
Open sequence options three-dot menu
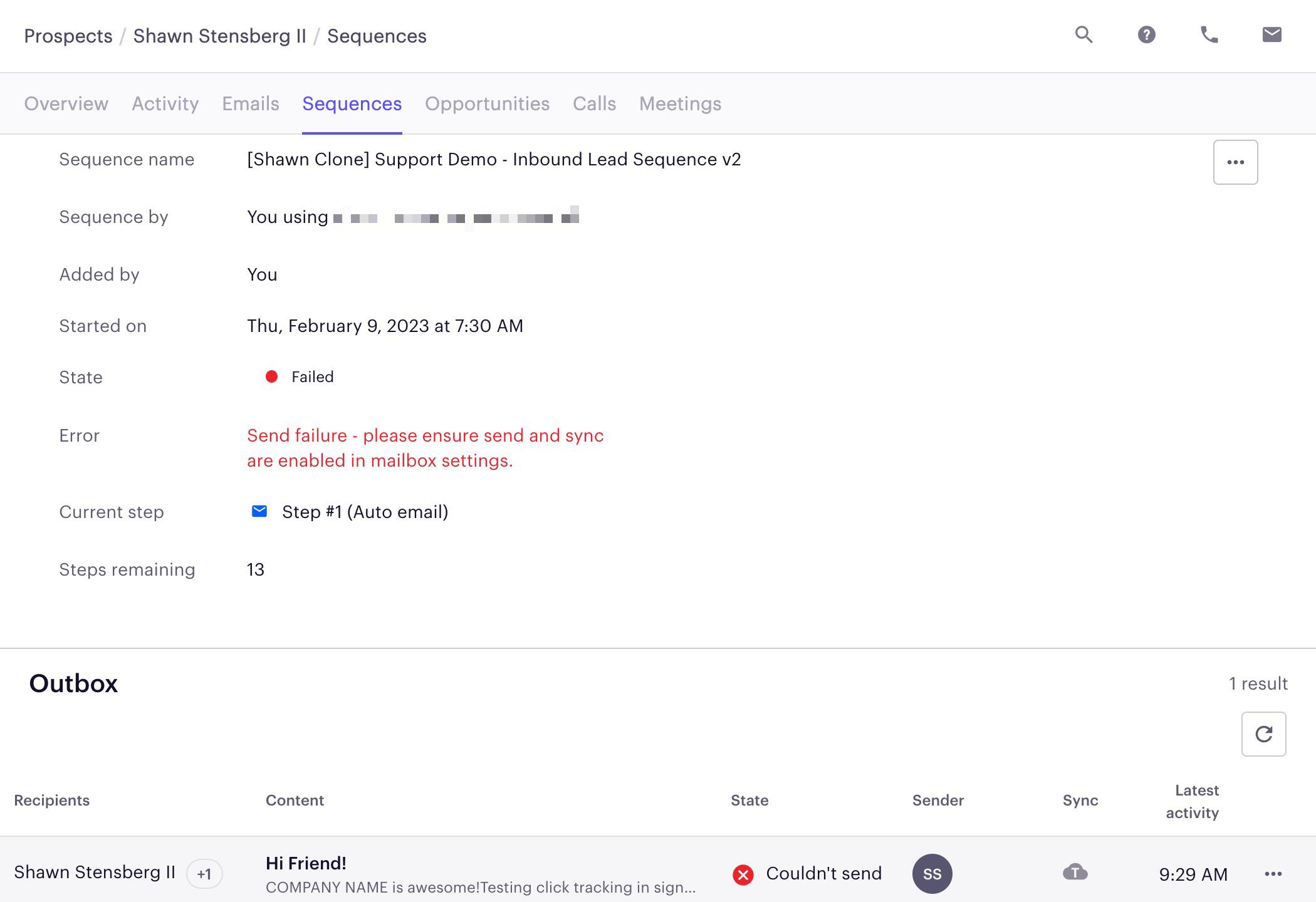(x=1235, y=162)
